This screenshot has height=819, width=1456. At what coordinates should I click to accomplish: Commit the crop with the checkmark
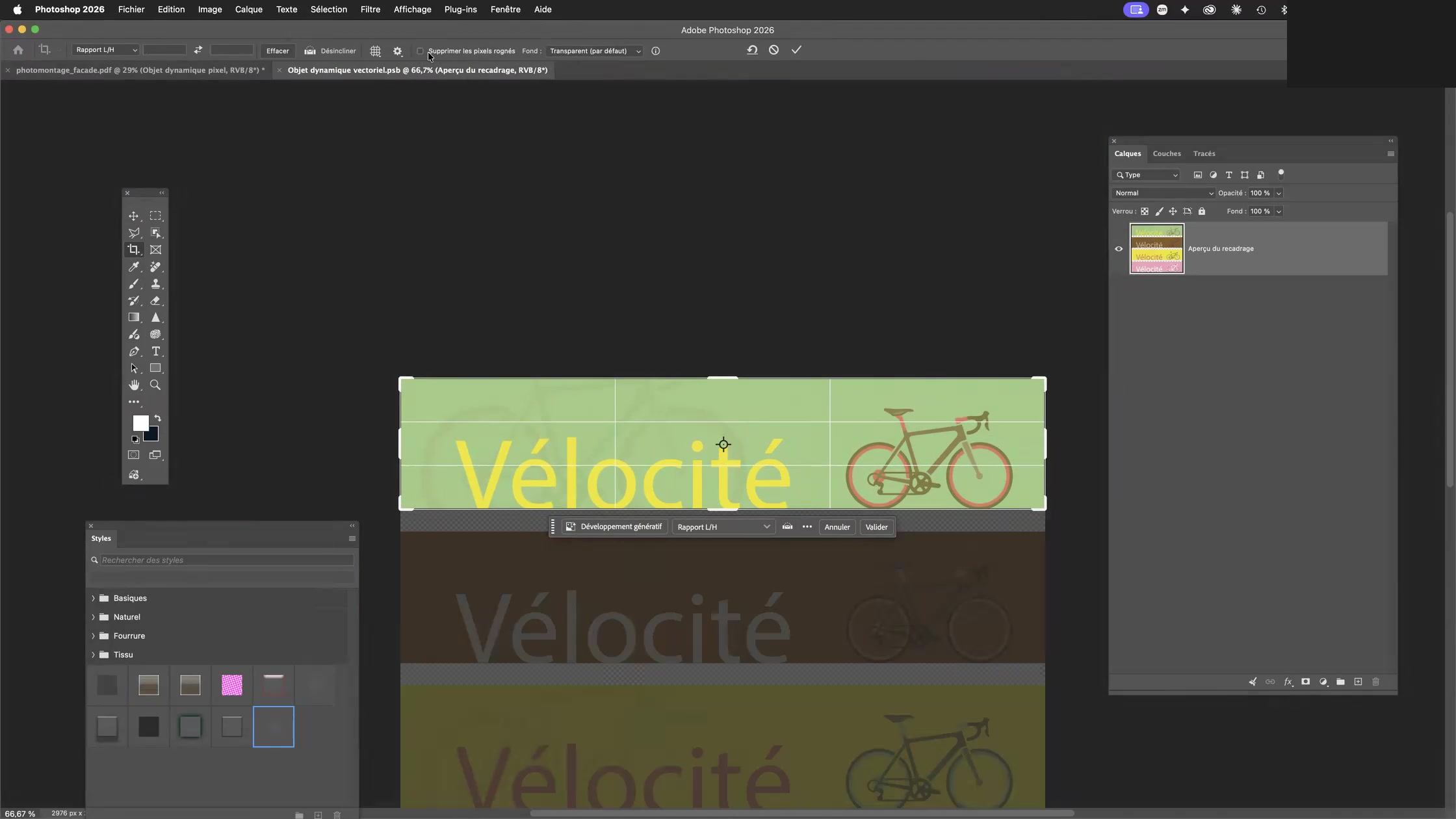796,50
